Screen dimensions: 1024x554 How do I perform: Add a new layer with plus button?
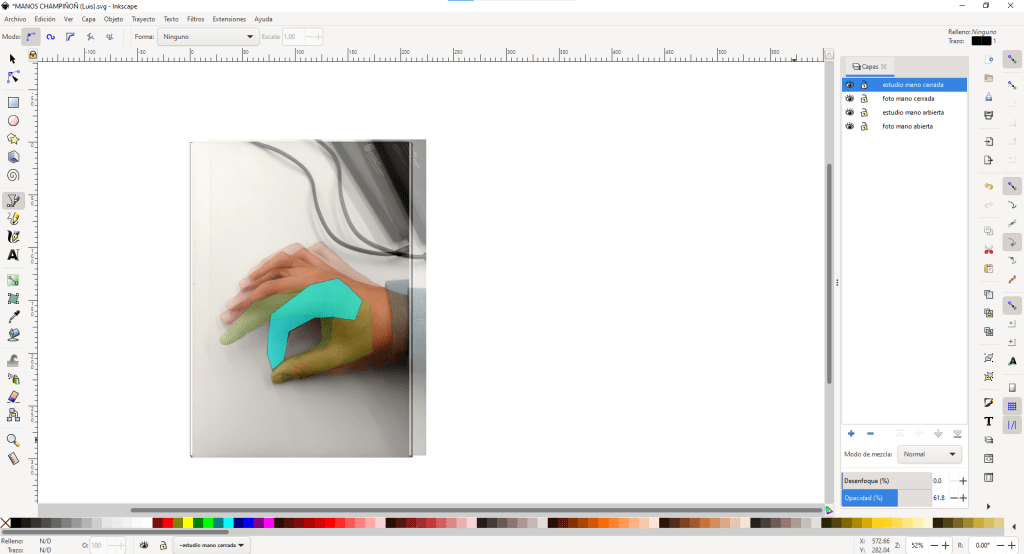click(851, 433)
